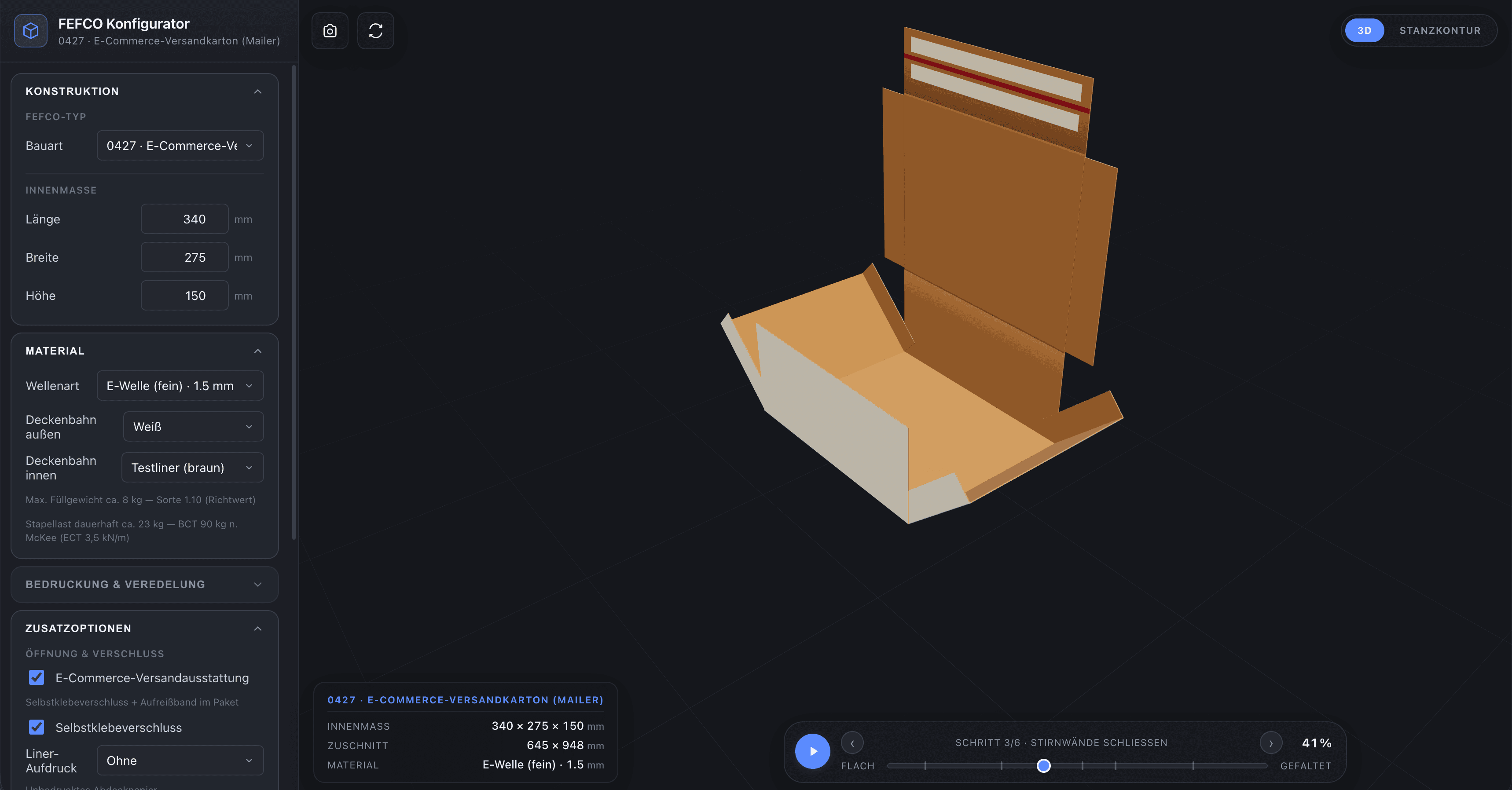Open the Wellenart dropdown
The width and height of the screenshot is (1512, 790).
pyautogui.click(x=180, y=386)
